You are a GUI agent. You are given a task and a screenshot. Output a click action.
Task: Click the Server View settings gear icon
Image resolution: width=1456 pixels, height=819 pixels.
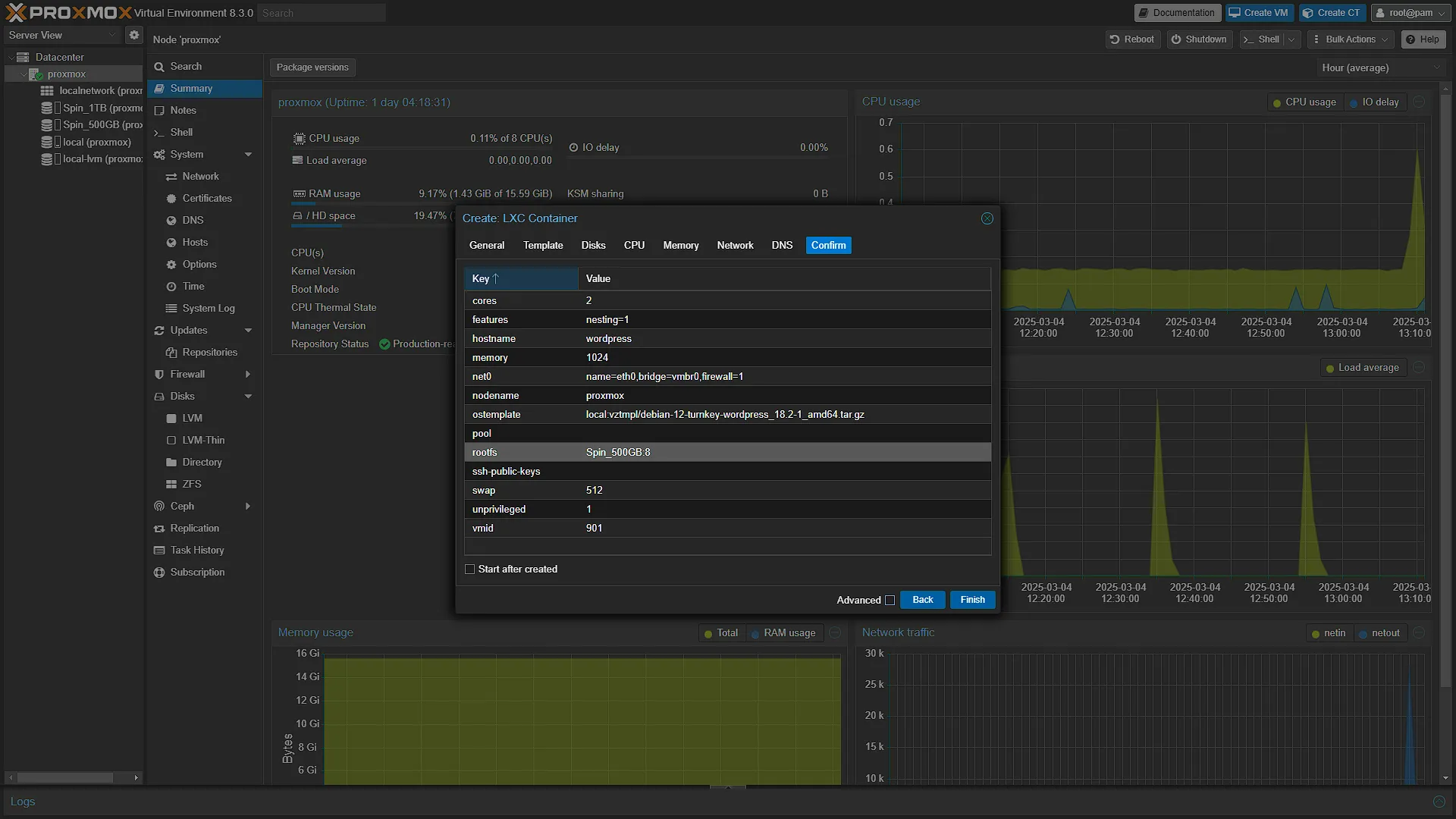(134, 35)
